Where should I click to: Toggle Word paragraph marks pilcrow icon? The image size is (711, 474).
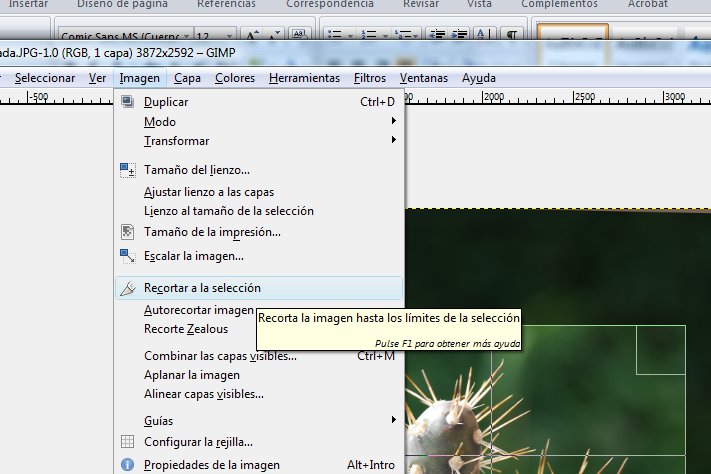coord(512,34)
